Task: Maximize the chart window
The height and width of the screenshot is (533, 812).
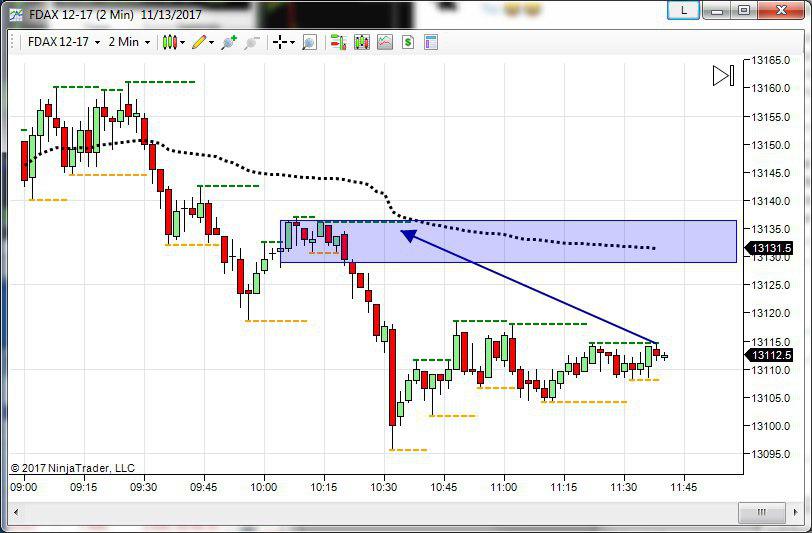Action: pos(744,10)
